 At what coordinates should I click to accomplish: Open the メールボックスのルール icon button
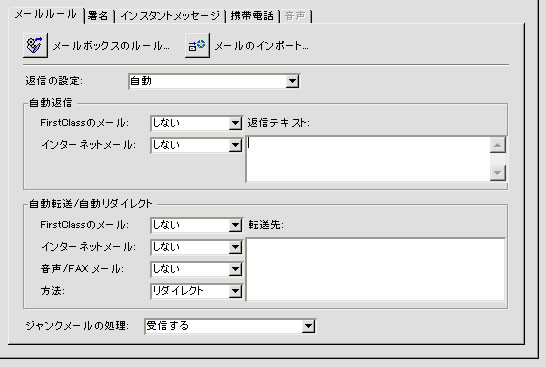point(36,45)
